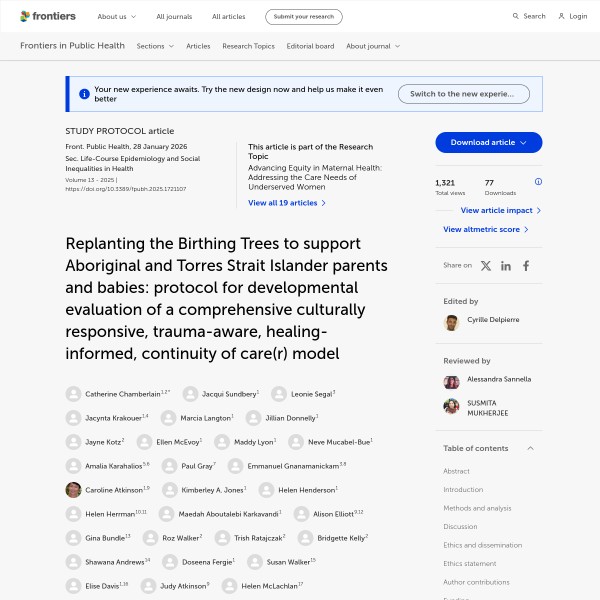Switch to the new experience
600x600 pixels.
tap(463, 94)
